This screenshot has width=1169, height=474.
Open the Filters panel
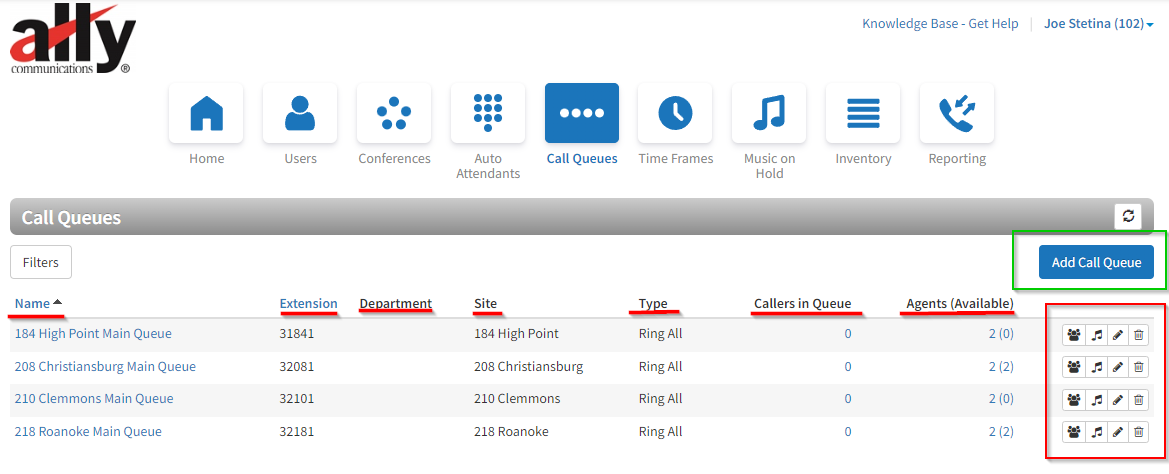pyautogui.click(x=41, y=263)
